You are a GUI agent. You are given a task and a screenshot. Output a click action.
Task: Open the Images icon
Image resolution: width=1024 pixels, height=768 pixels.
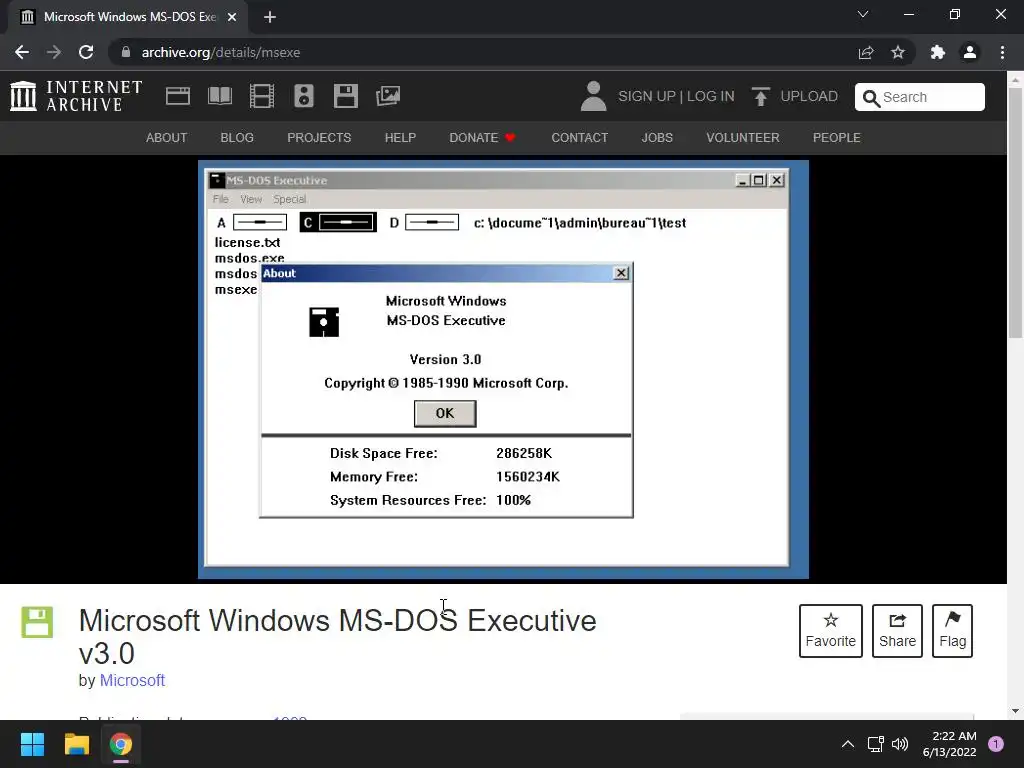[x=388, y=96]
